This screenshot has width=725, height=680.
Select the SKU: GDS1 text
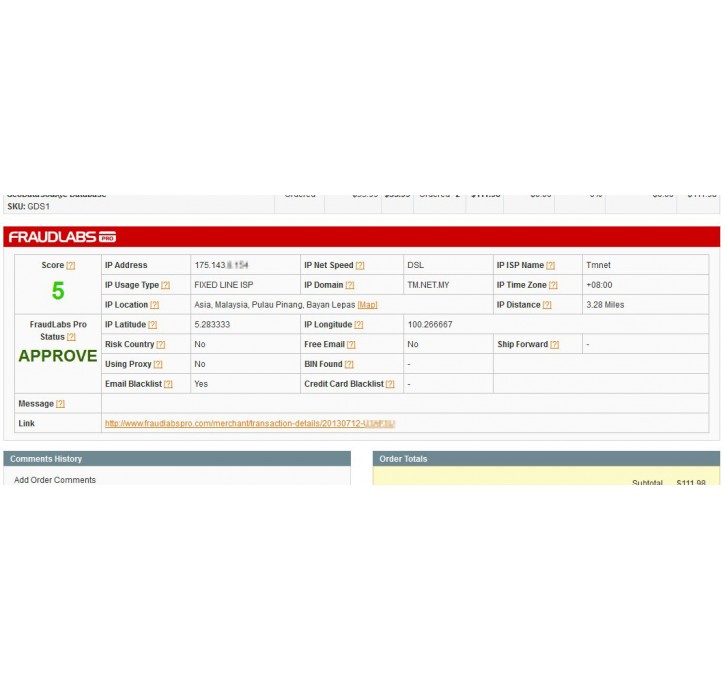28,207
